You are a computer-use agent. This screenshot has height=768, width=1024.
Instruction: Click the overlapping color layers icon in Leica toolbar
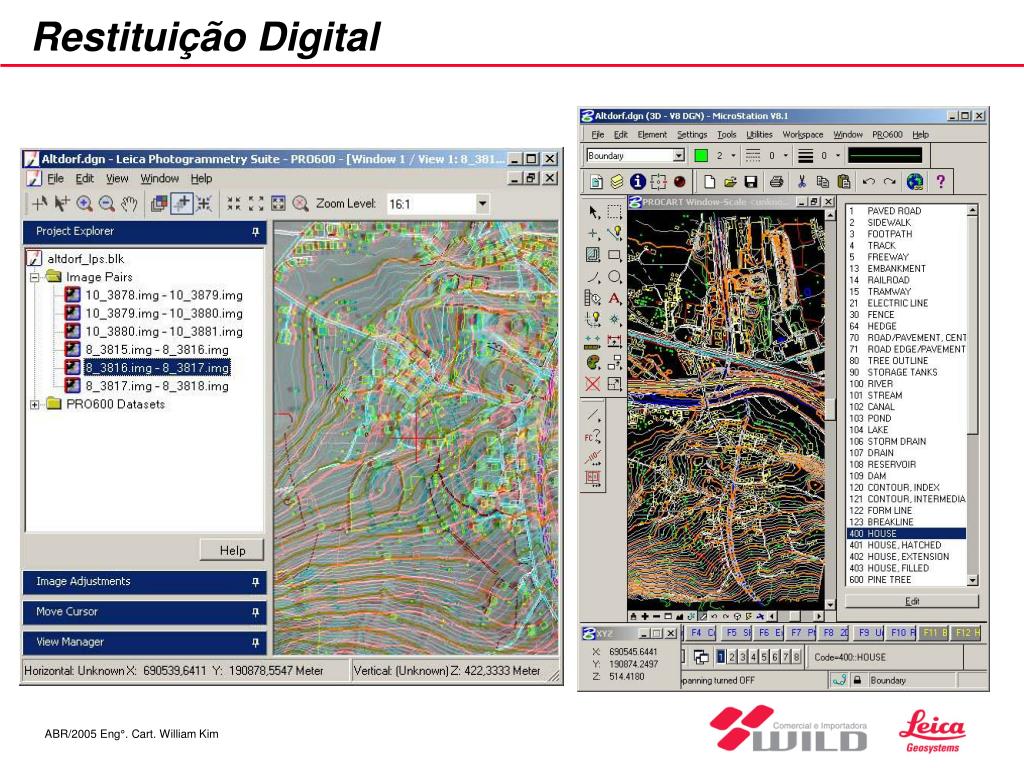pyautogui.click(x=159, y=204)
